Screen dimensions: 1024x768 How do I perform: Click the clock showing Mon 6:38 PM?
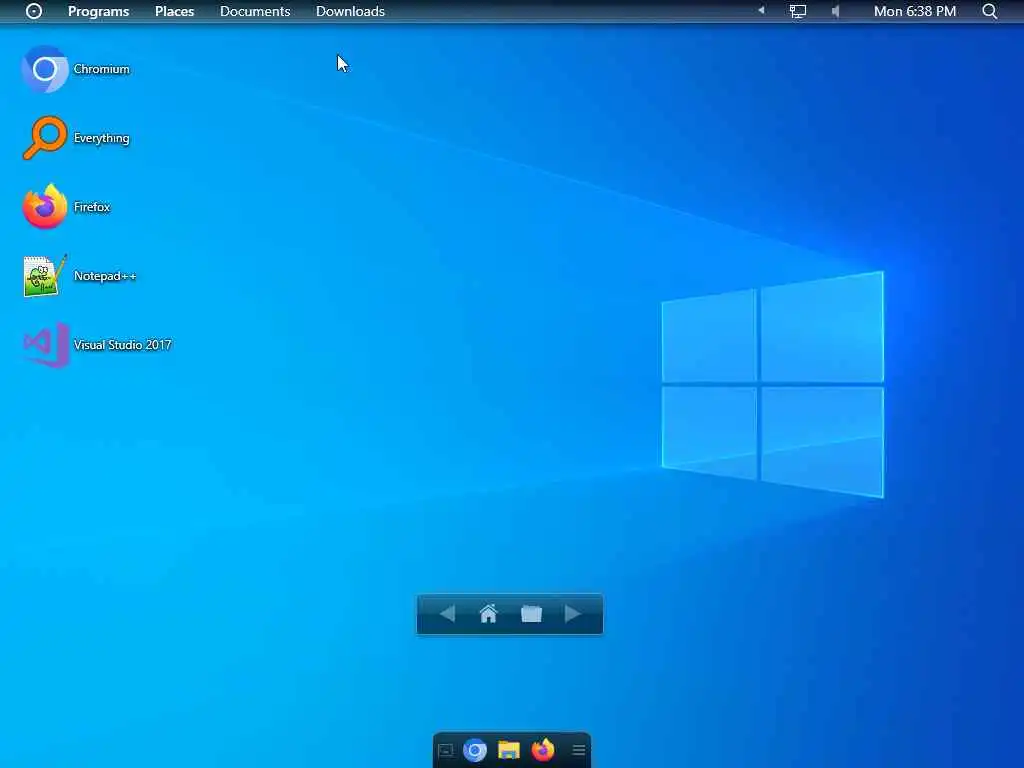pyautogui.click(x=915, y=11)
